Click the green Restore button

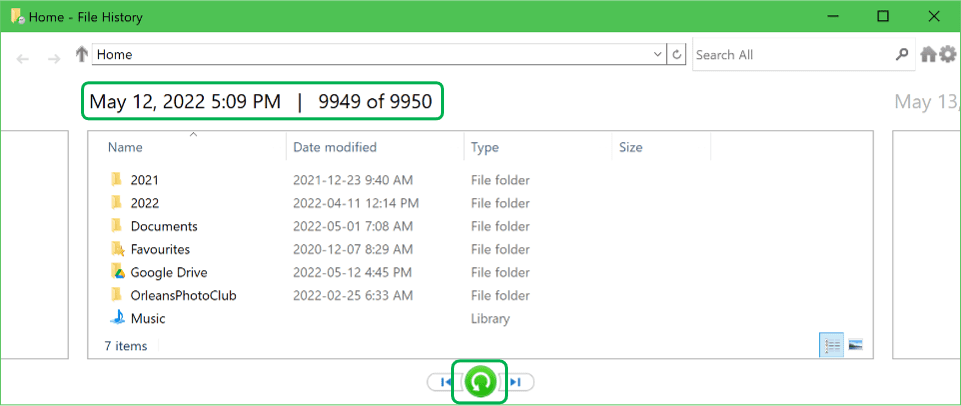click(480, 382)
